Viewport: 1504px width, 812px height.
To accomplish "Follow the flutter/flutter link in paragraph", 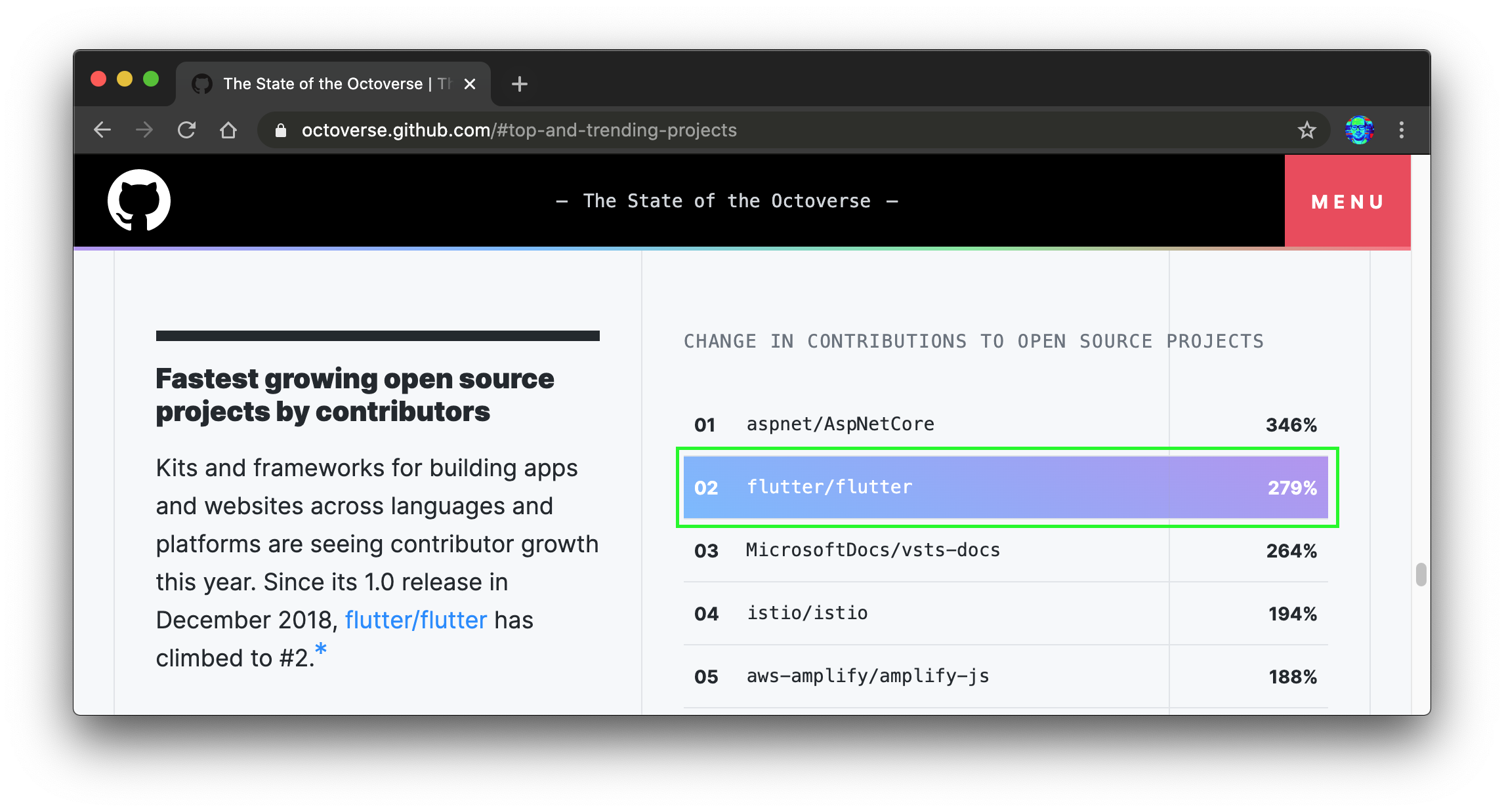I will coord(416,620).
